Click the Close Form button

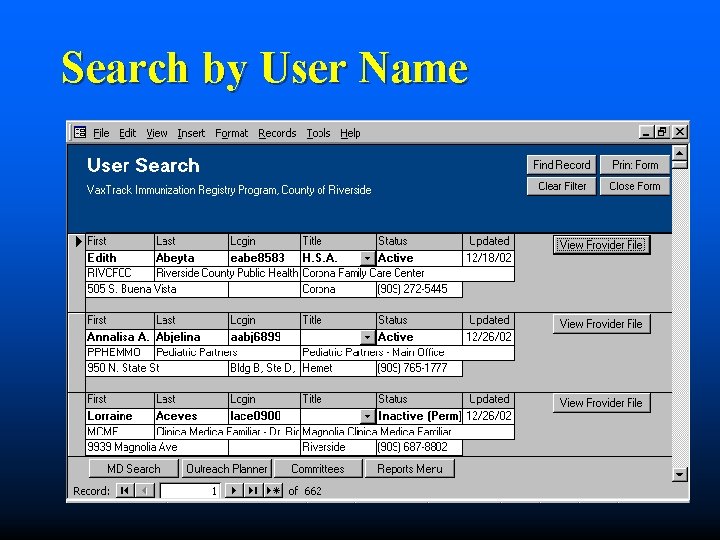(635, 186)
